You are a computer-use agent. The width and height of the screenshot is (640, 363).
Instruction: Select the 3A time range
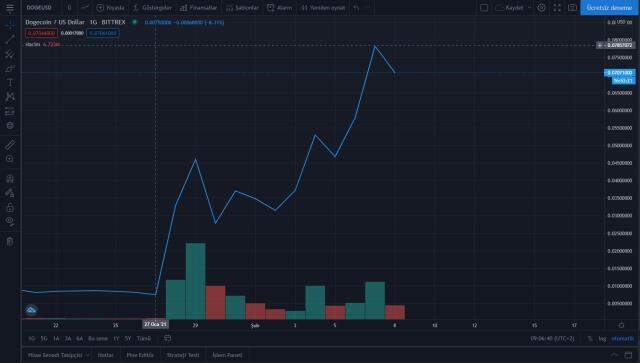[x=68, y=339]
